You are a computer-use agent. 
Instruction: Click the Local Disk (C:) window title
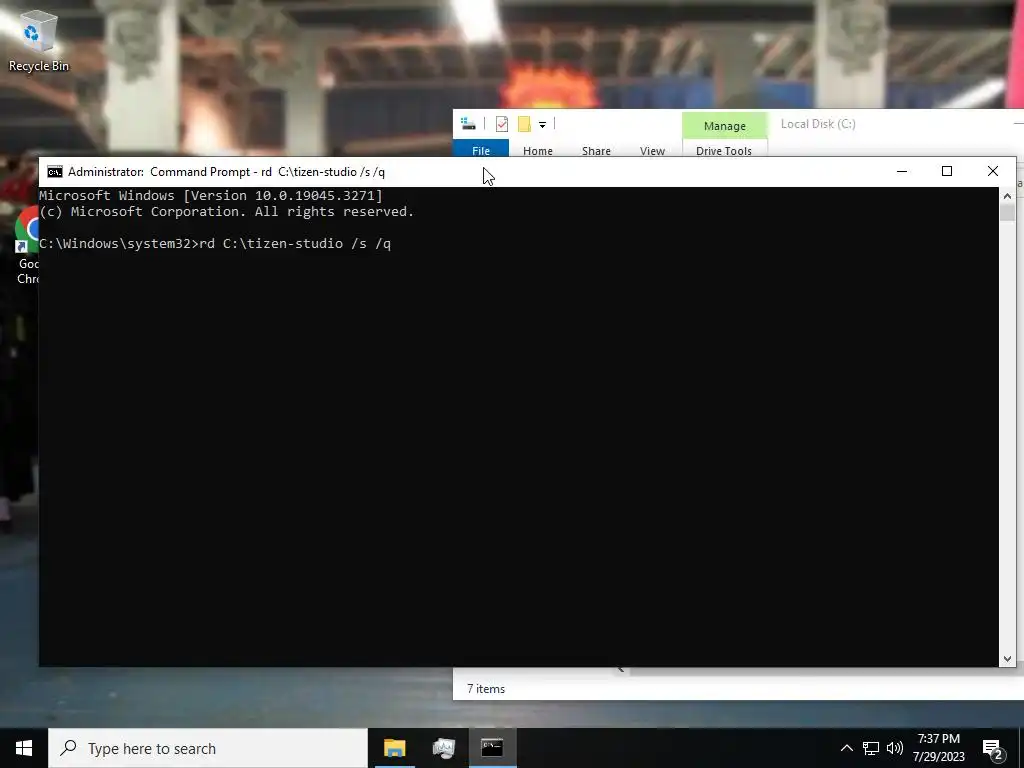coord(818,124)
